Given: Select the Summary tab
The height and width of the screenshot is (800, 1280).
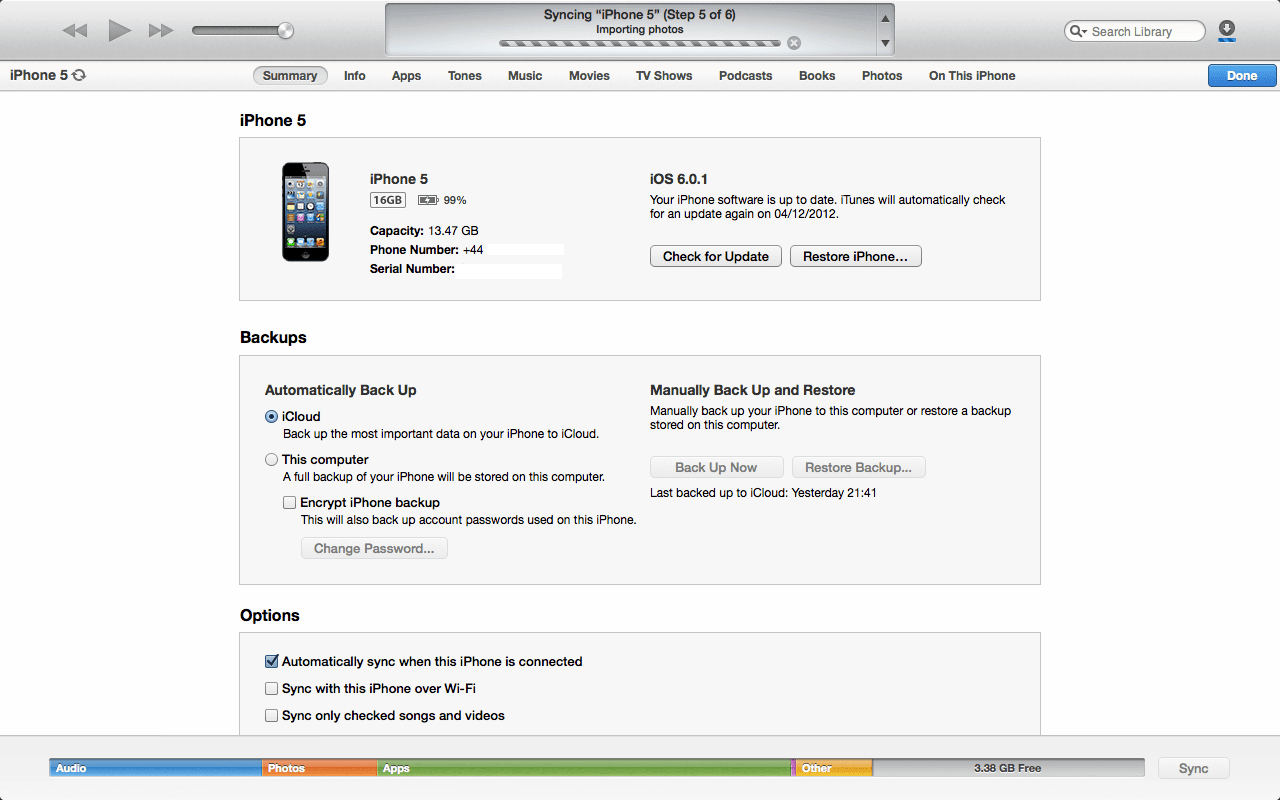Looking at the screenshot, I should [x=290, y=76].
